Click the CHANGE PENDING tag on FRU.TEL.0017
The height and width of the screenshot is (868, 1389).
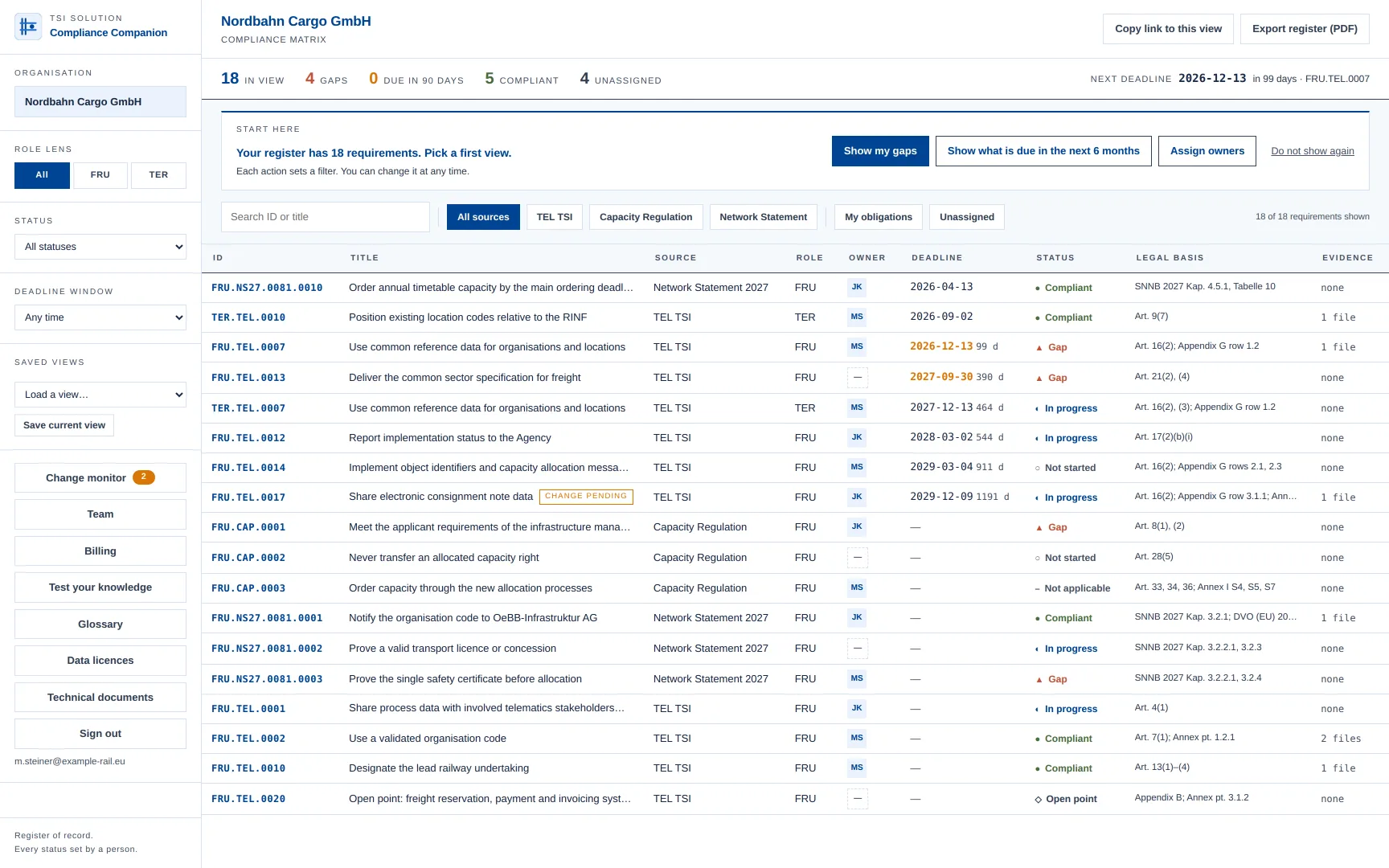(586, 497)
